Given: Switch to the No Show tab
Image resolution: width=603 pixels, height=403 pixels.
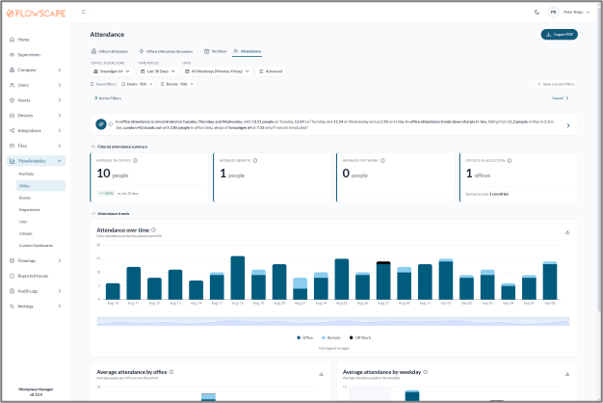Looking at the screenshot, I should point(216,51).
